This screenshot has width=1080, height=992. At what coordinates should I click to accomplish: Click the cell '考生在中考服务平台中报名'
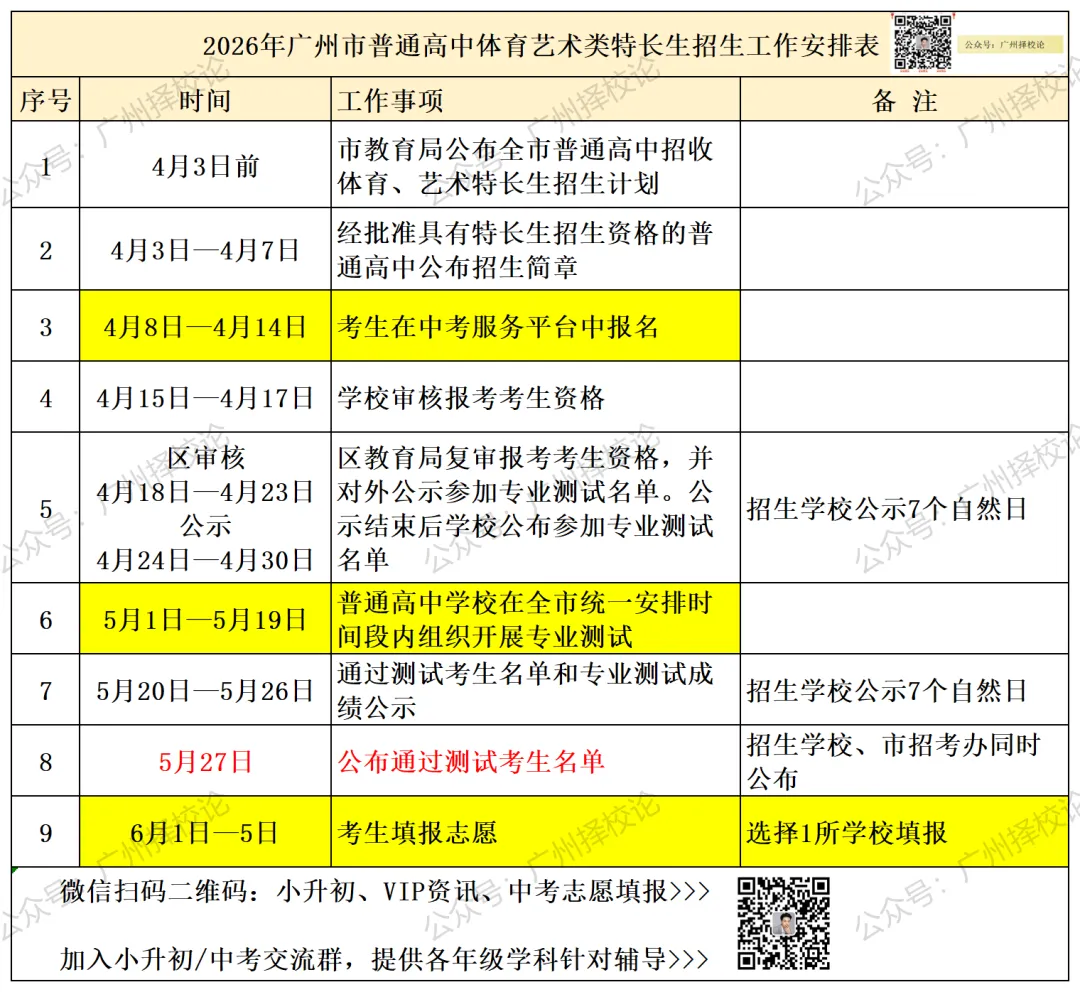[535, 327]
